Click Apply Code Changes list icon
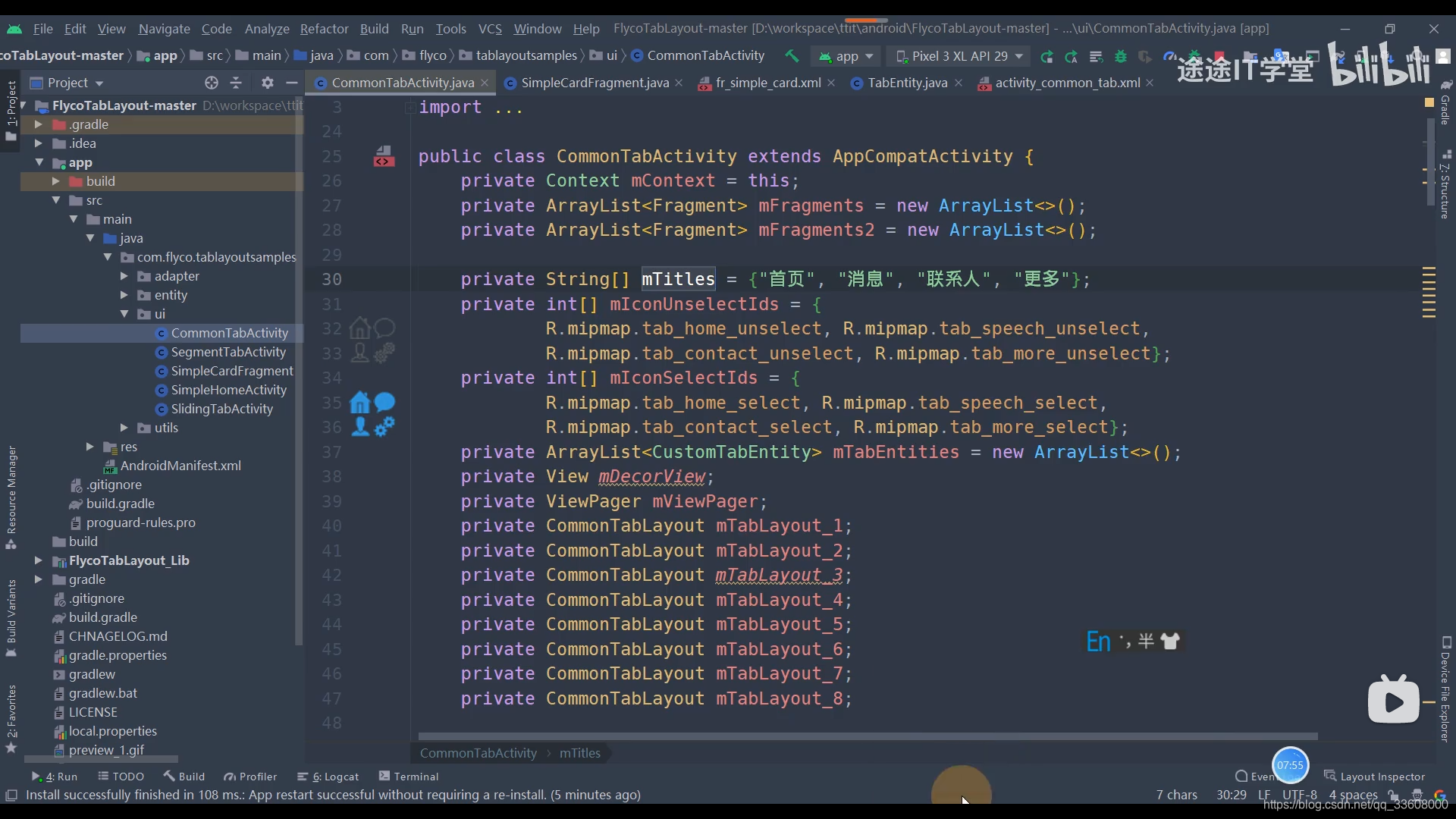This screenshot has width=1456, height=819. pos(1096,57)
